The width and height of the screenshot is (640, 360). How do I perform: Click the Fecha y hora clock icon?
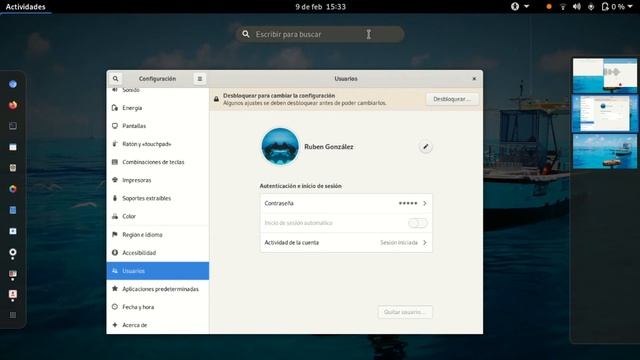(x=115, y=307)
